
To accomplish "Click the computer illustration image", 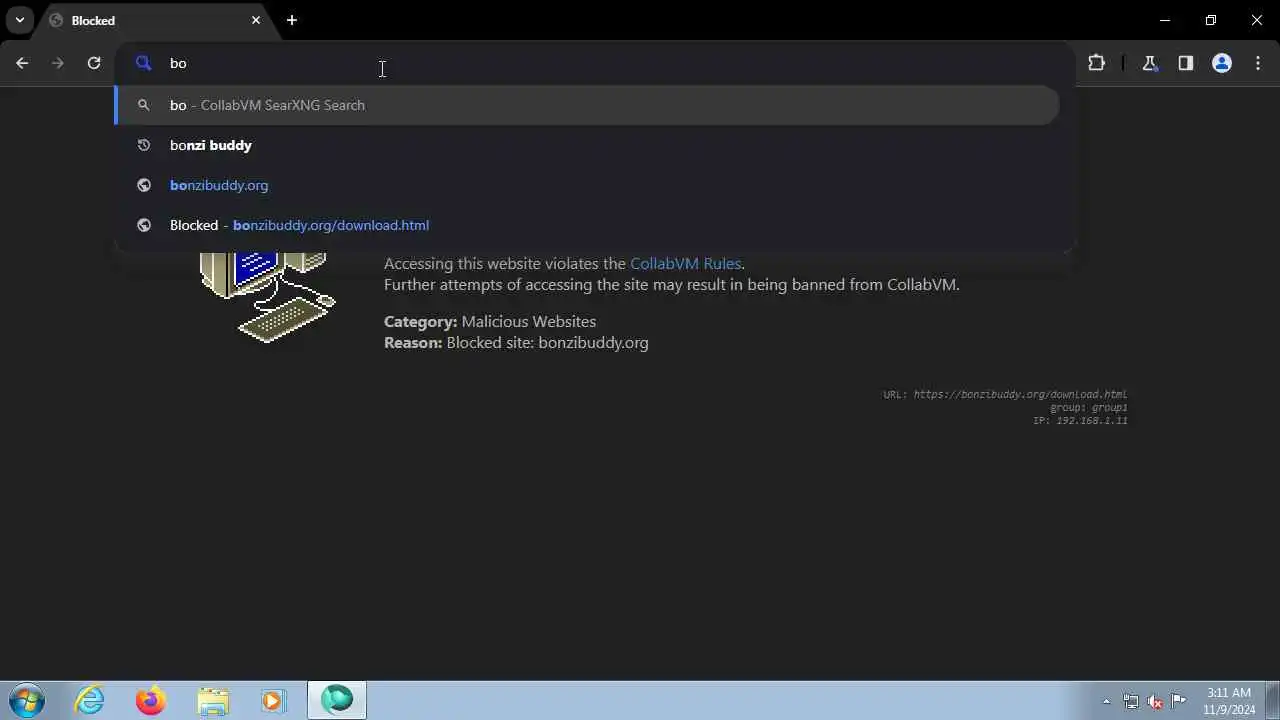I will [268, 298].
